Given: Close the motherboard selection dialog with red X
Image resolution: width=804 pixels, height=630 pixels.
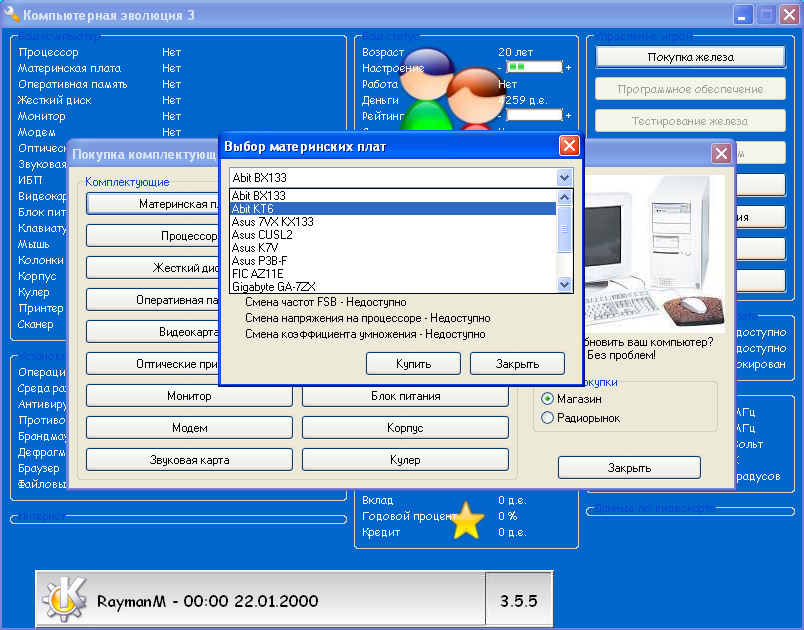Looking at the screenshot, I should (x=568, y=146).
